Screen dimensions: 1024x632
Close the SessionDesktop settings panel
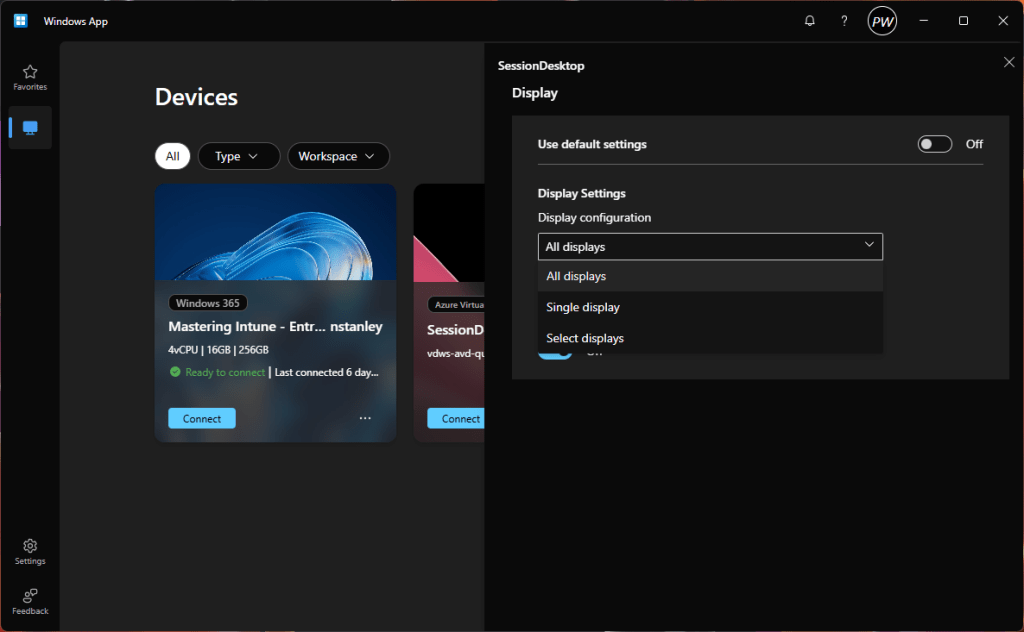tap(1008, 63)
